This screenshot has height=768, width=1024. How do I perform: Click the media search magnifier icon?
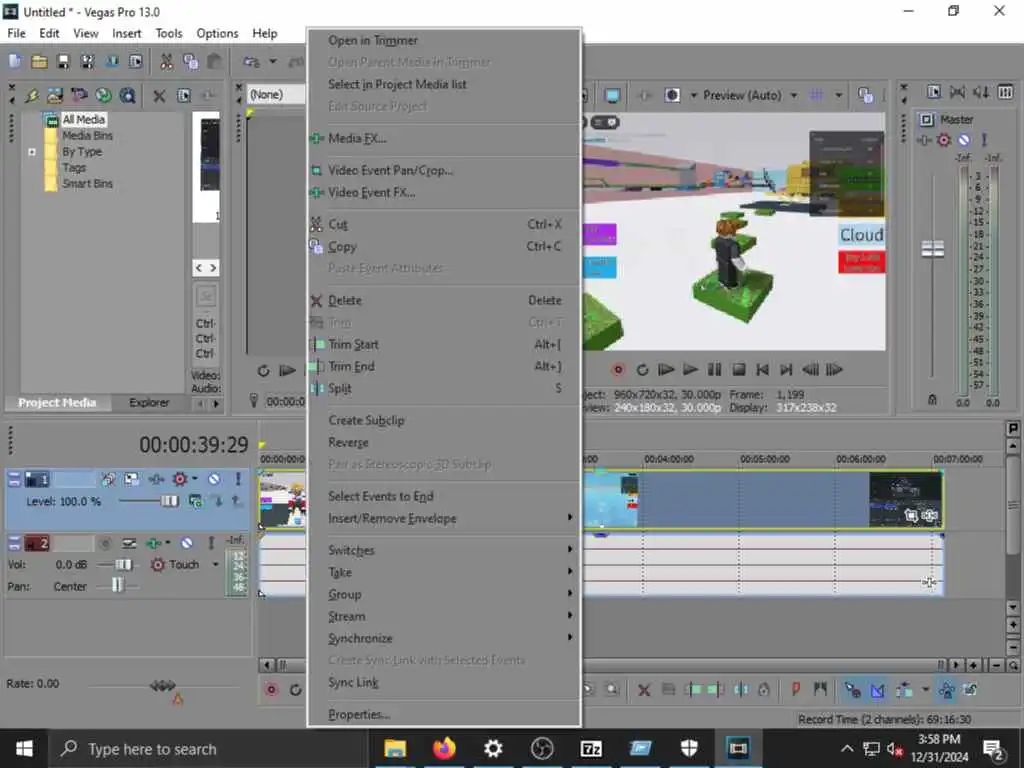click(x=127, y=96)
